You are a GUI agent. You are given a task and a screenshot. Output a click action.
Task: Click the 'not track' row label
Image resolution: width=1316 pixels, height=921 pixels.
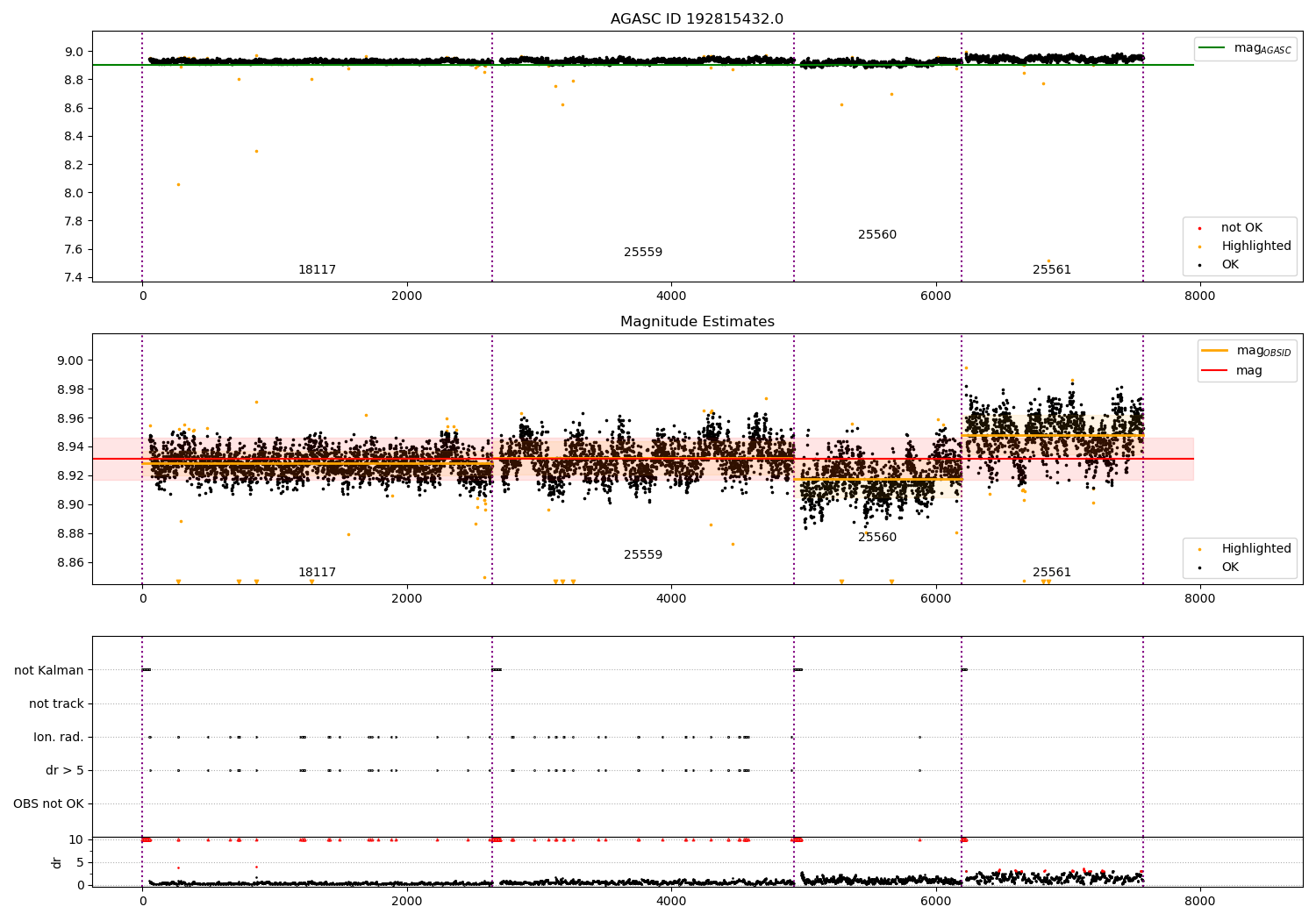pos(56,704)
